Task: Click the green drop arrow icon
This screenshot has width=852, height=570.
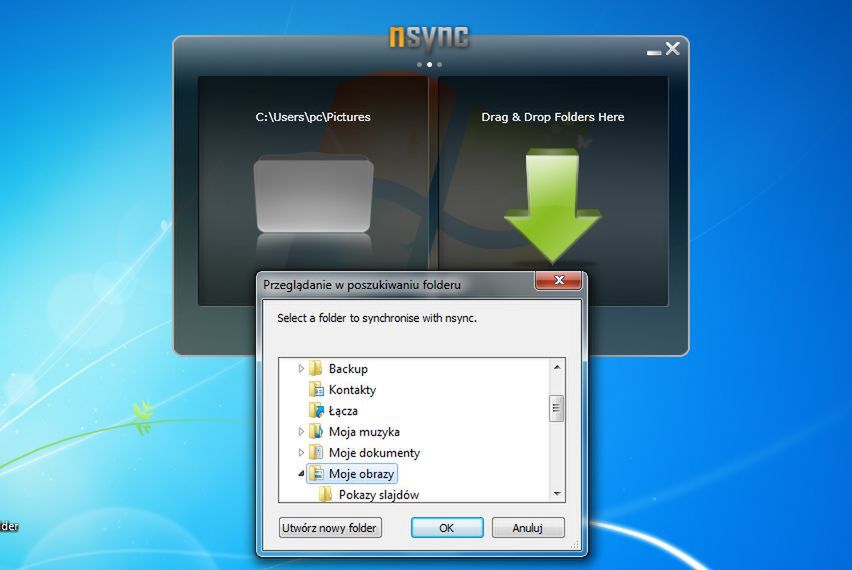Action: pos(553,205)
